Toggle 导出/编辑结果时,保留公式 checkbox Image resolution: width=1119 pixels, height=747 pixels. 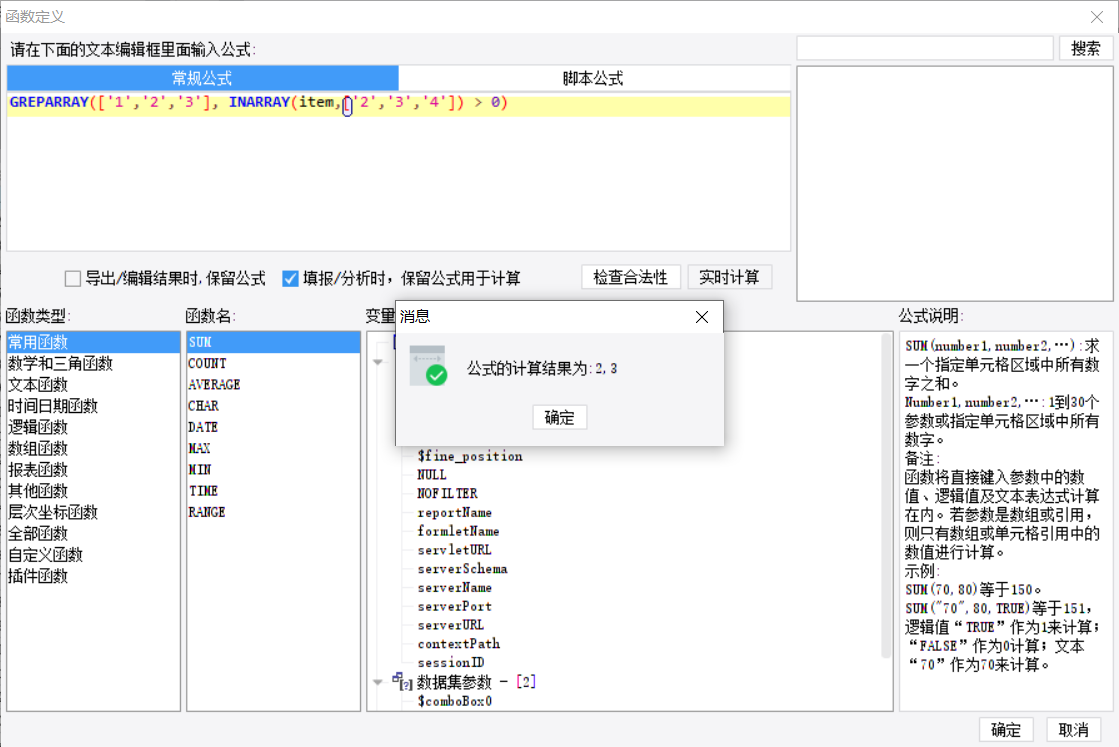point(73,278)
